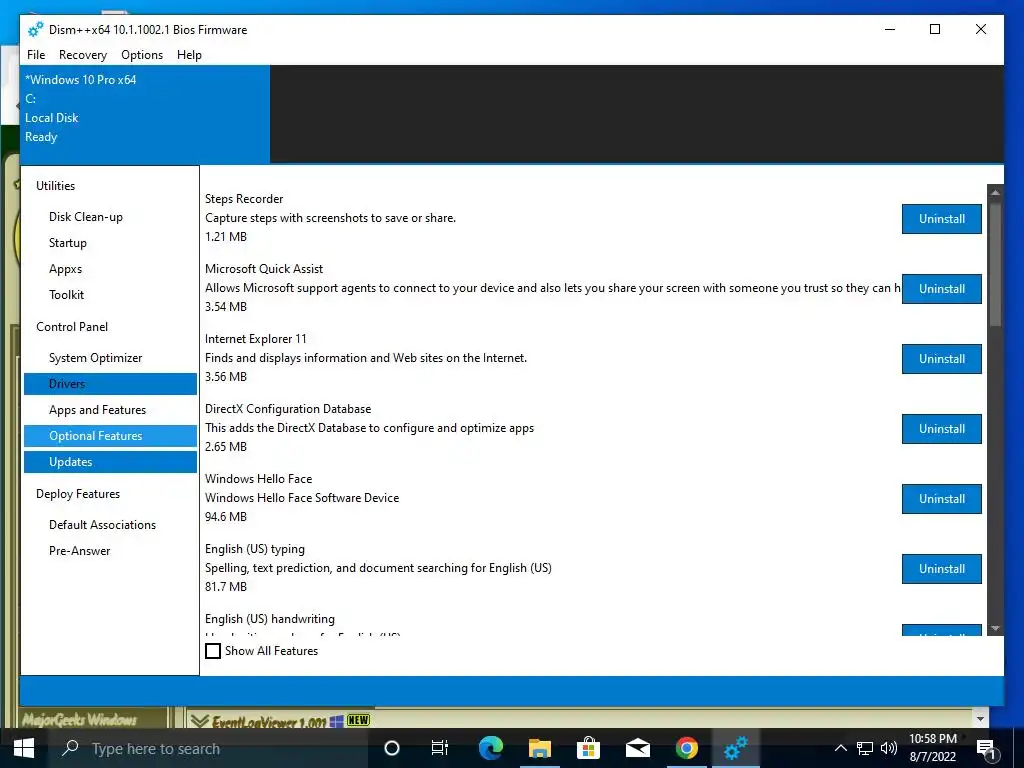Open Microsoft Store from taskbar

point(588,748)
